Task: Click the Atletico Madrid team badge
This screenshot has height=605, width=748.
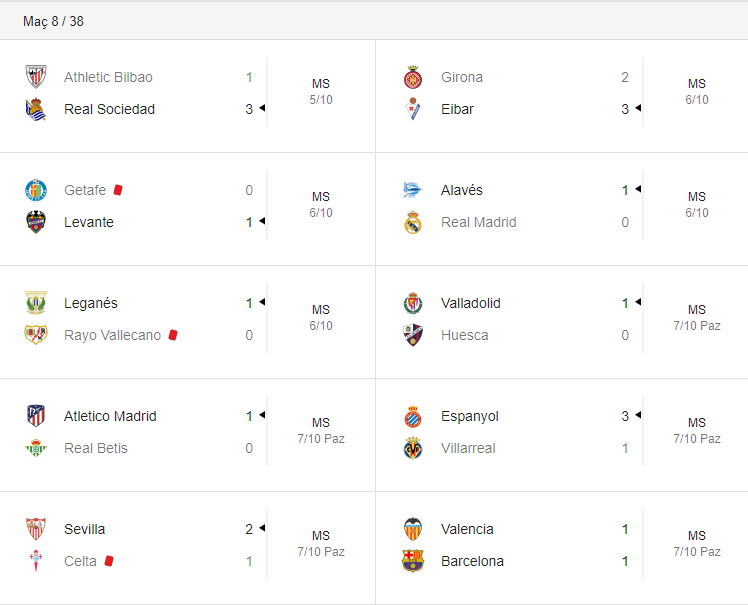Action: [36, 416]
